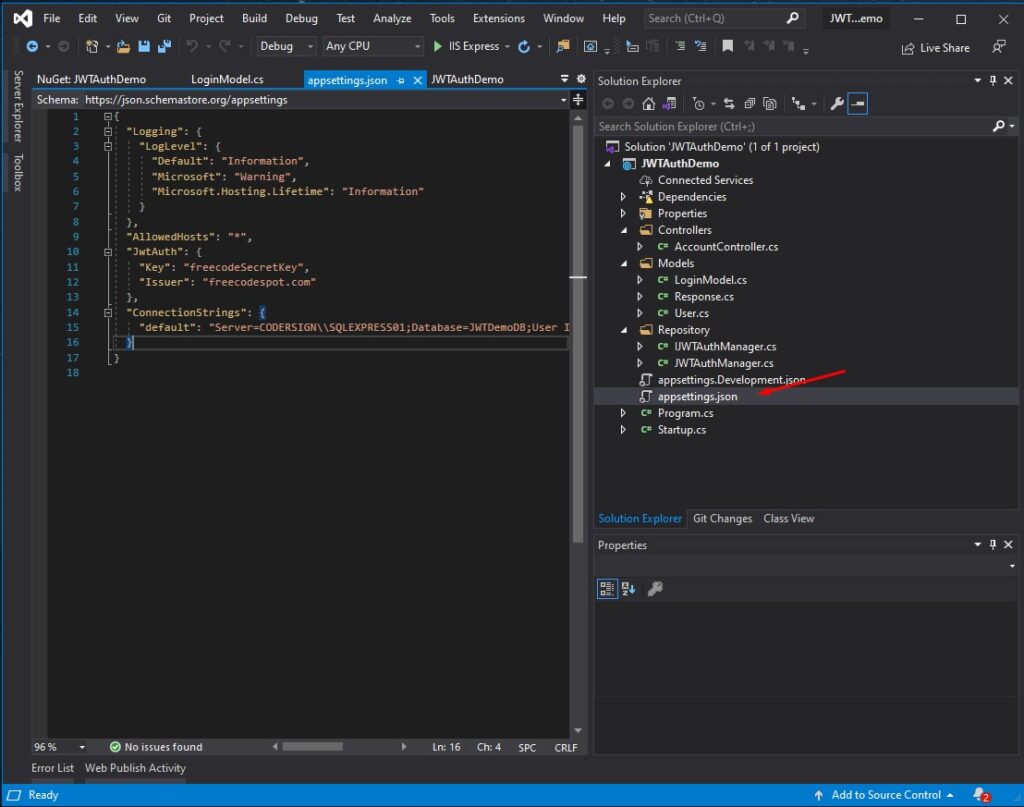Click the Property Pages wrench icon
This screenshot has width=1024, height=807.
coord(655,589)
